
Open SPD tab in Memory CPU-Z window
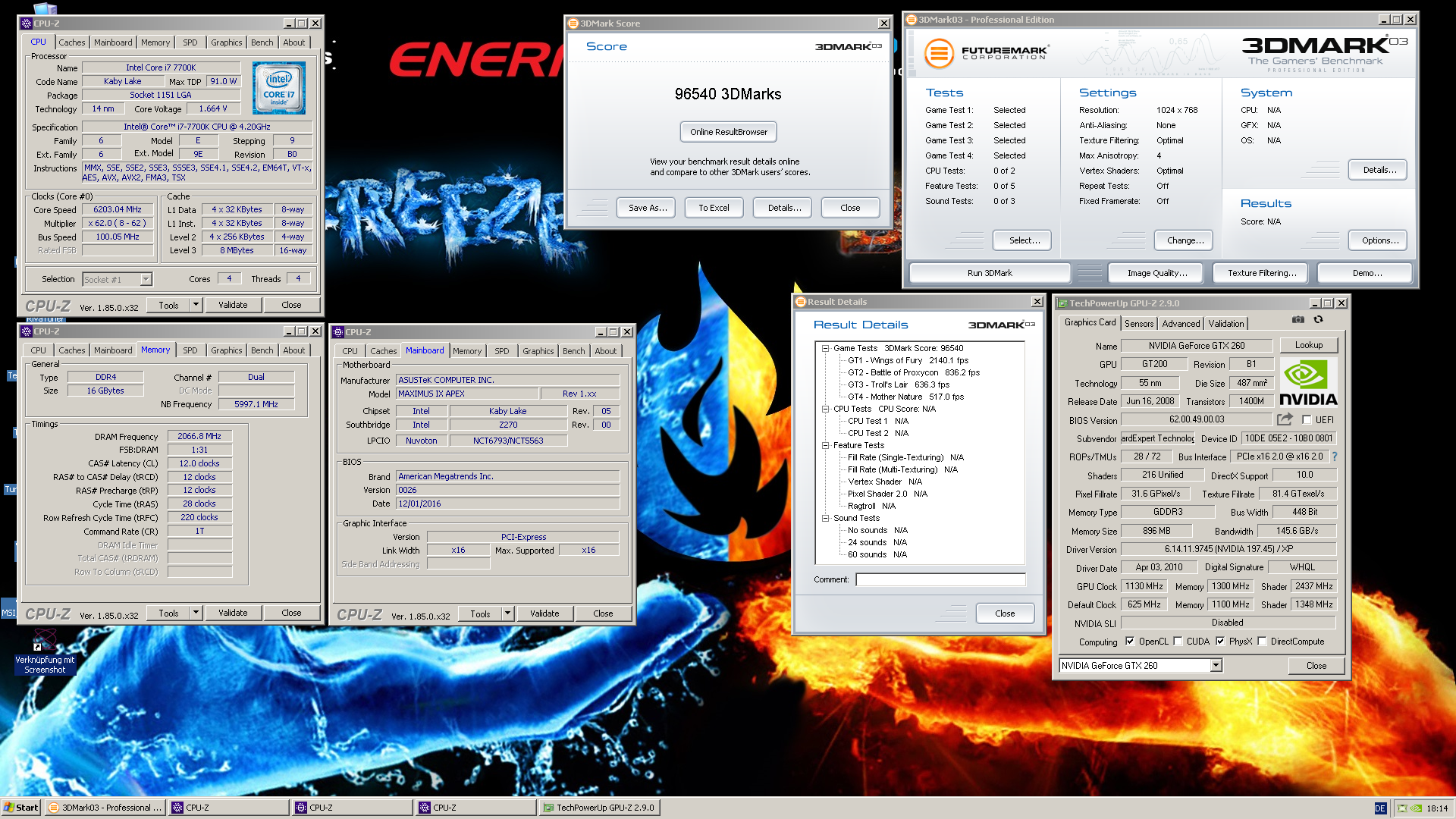[190, 350]
